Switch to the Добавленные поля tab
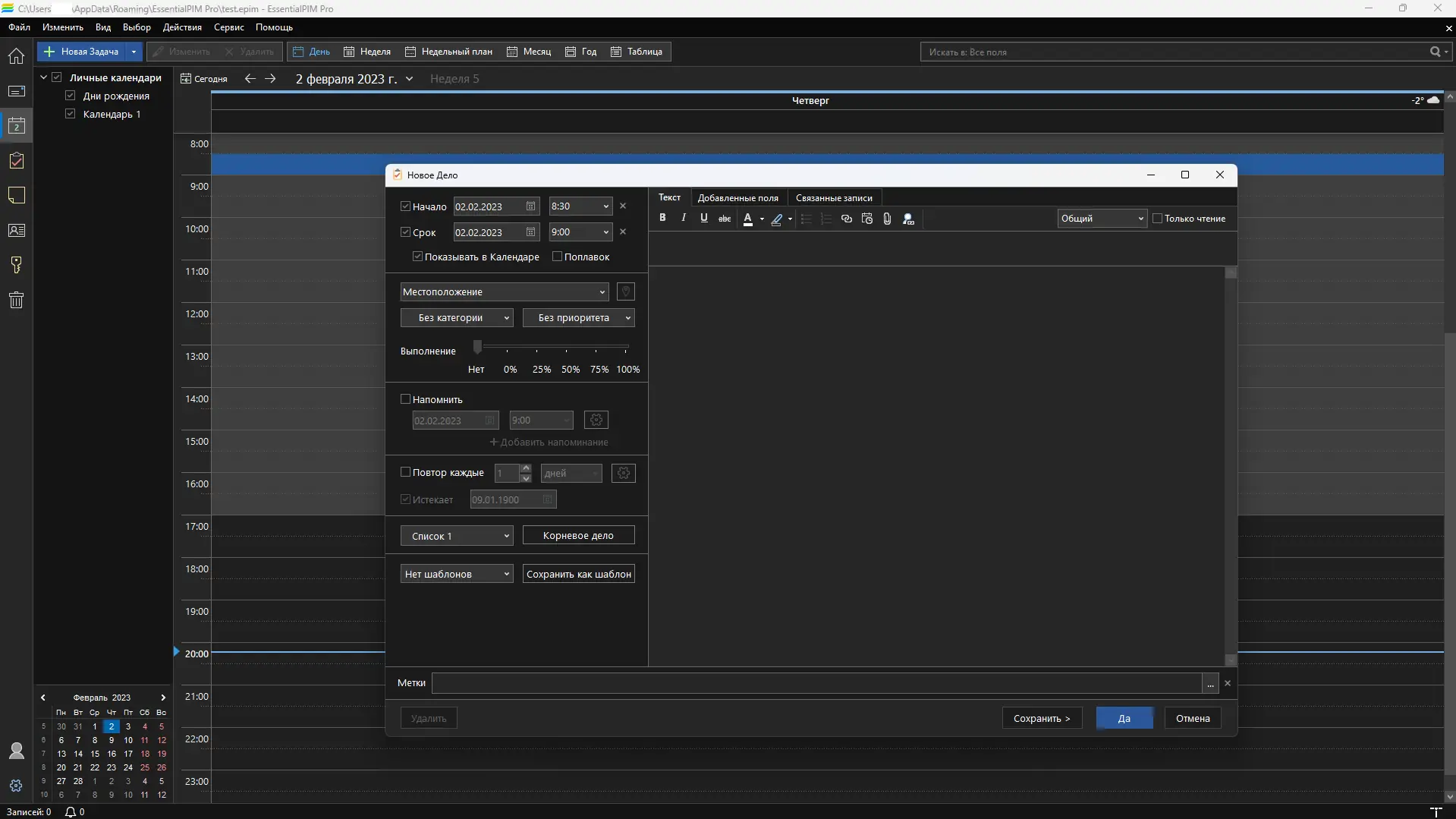The height and width of the screenshot is (819, 1456). coord(737,198)
